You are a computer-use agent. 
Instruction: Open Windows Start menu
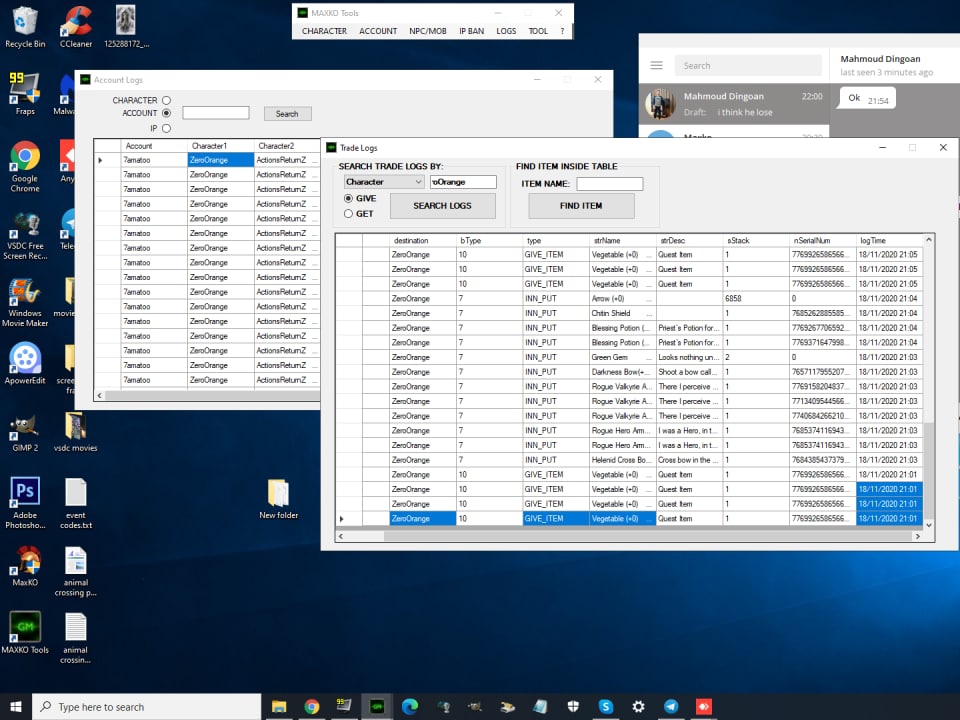click(x=16, y=707)
